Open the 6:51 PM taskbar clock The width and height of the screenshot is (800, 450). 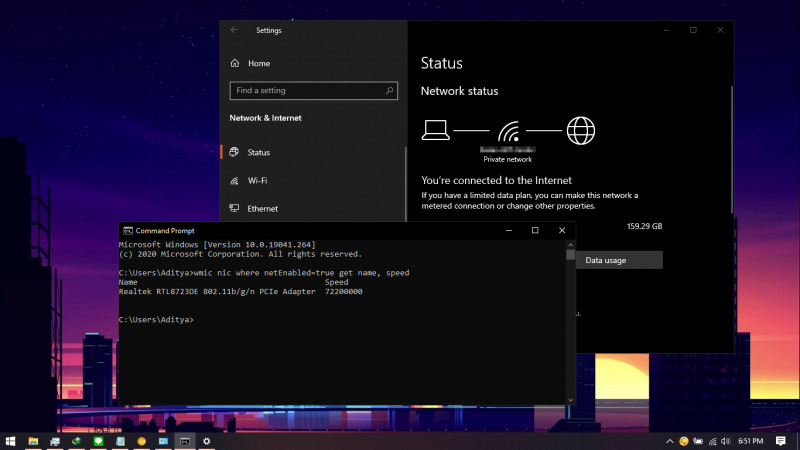pyautogui.click(x=751, y=441)
